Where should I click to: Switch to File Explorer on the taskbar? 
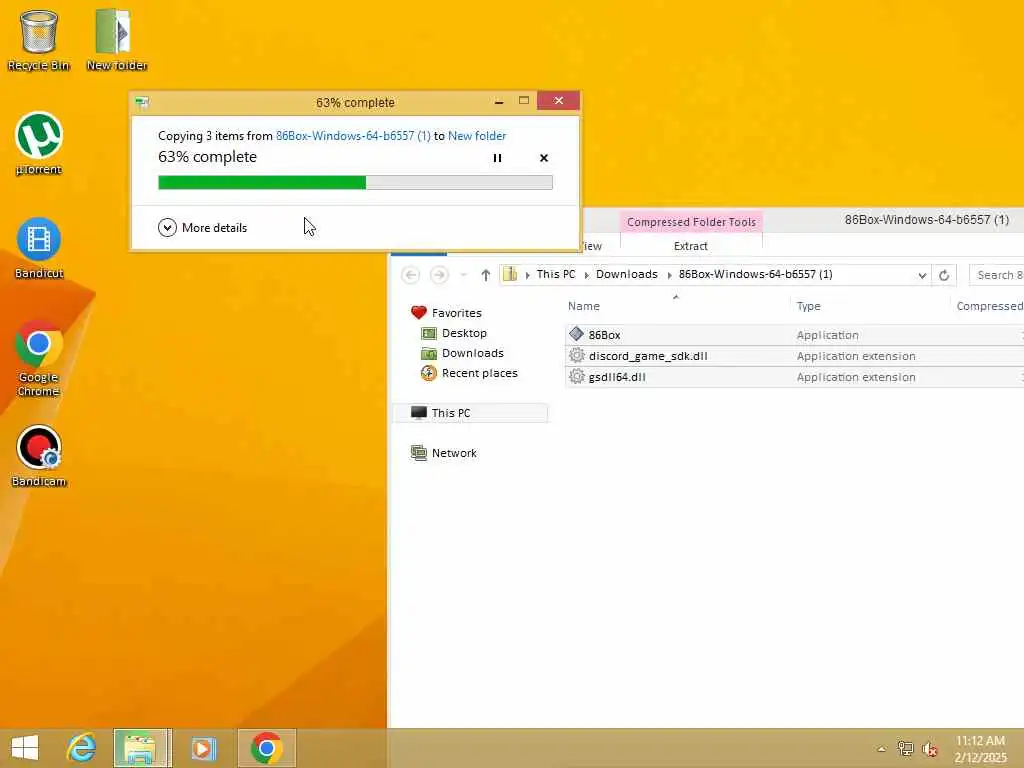(x=142, y=748)
